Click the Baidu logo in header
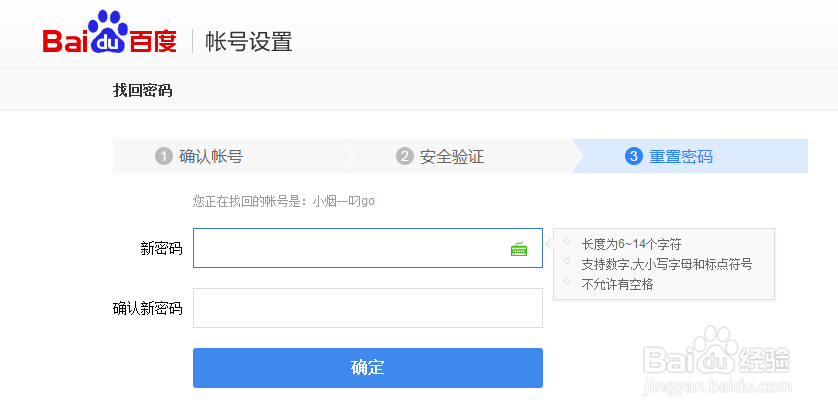Viewport: 838px width, 415px height. [x=110, y=32]
